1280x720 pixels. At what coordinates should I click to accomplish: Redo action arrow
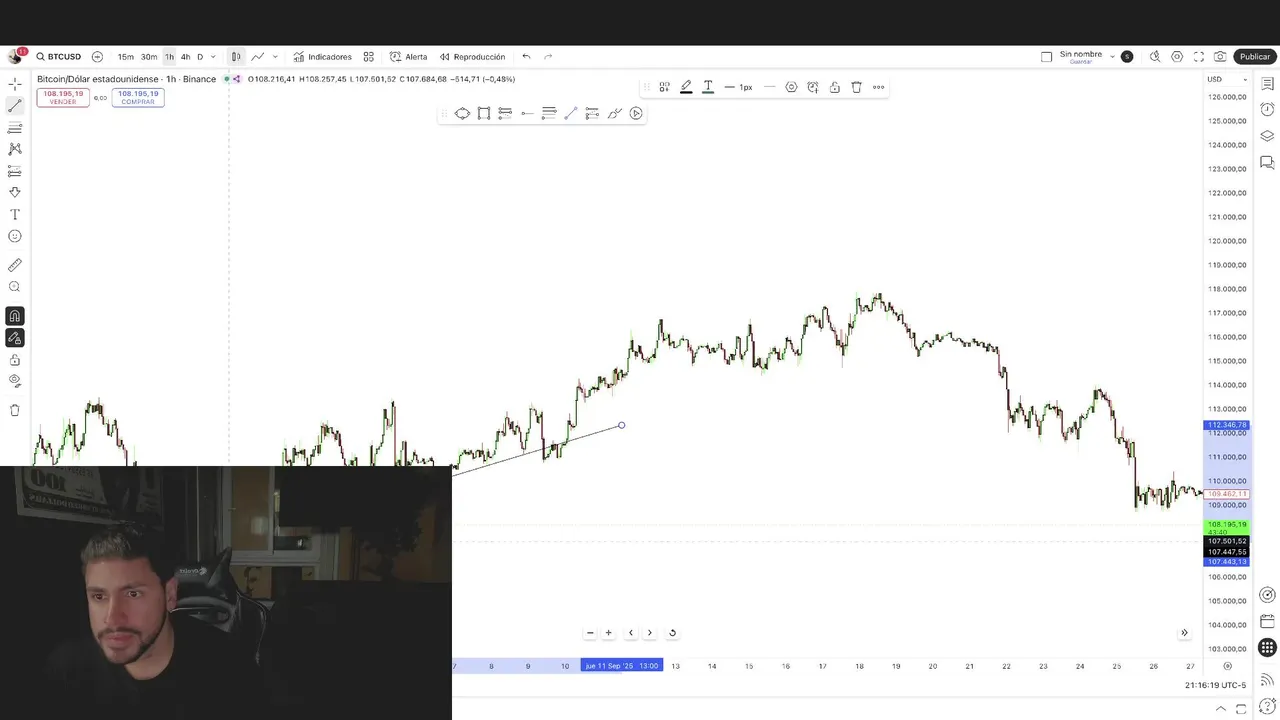click(548, 57)
